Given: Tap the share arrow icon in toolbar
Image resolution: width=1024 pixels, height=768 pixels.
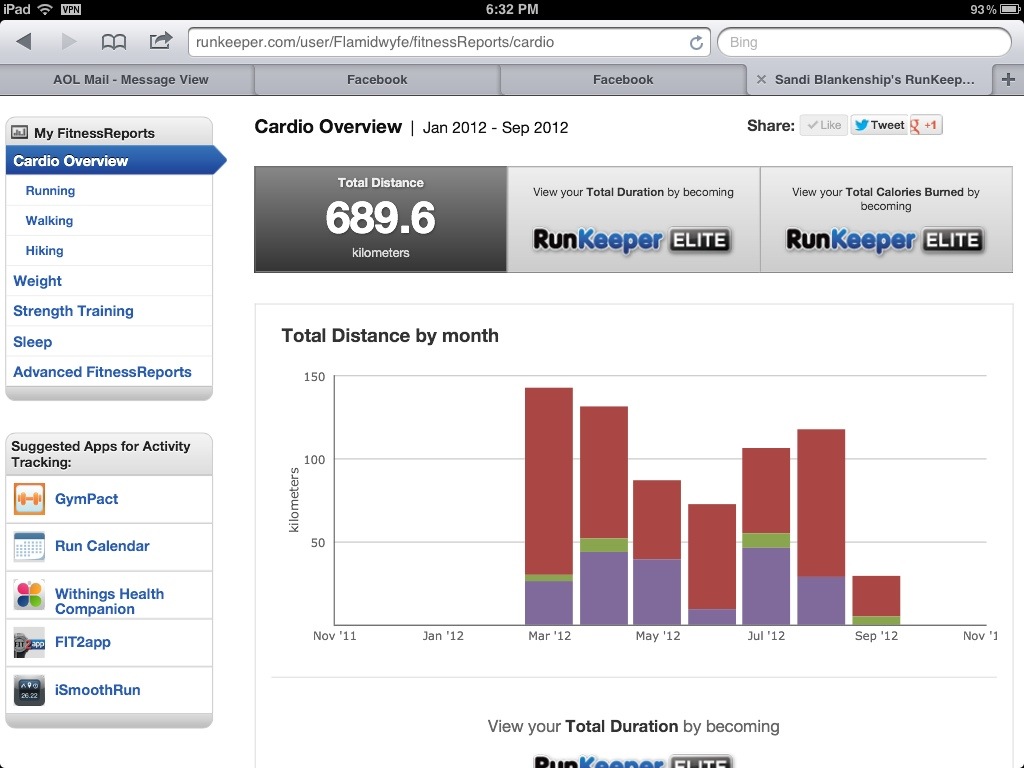Looking at the screenshot, I should tap(160, 42).
